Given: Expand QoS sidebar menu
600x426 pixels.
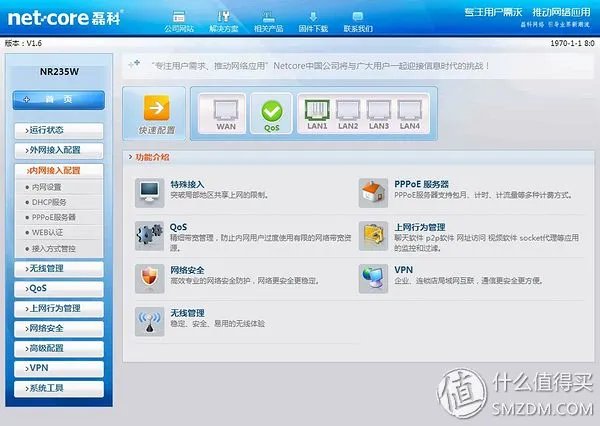Looking at the screenshot, I should [59, 289].
